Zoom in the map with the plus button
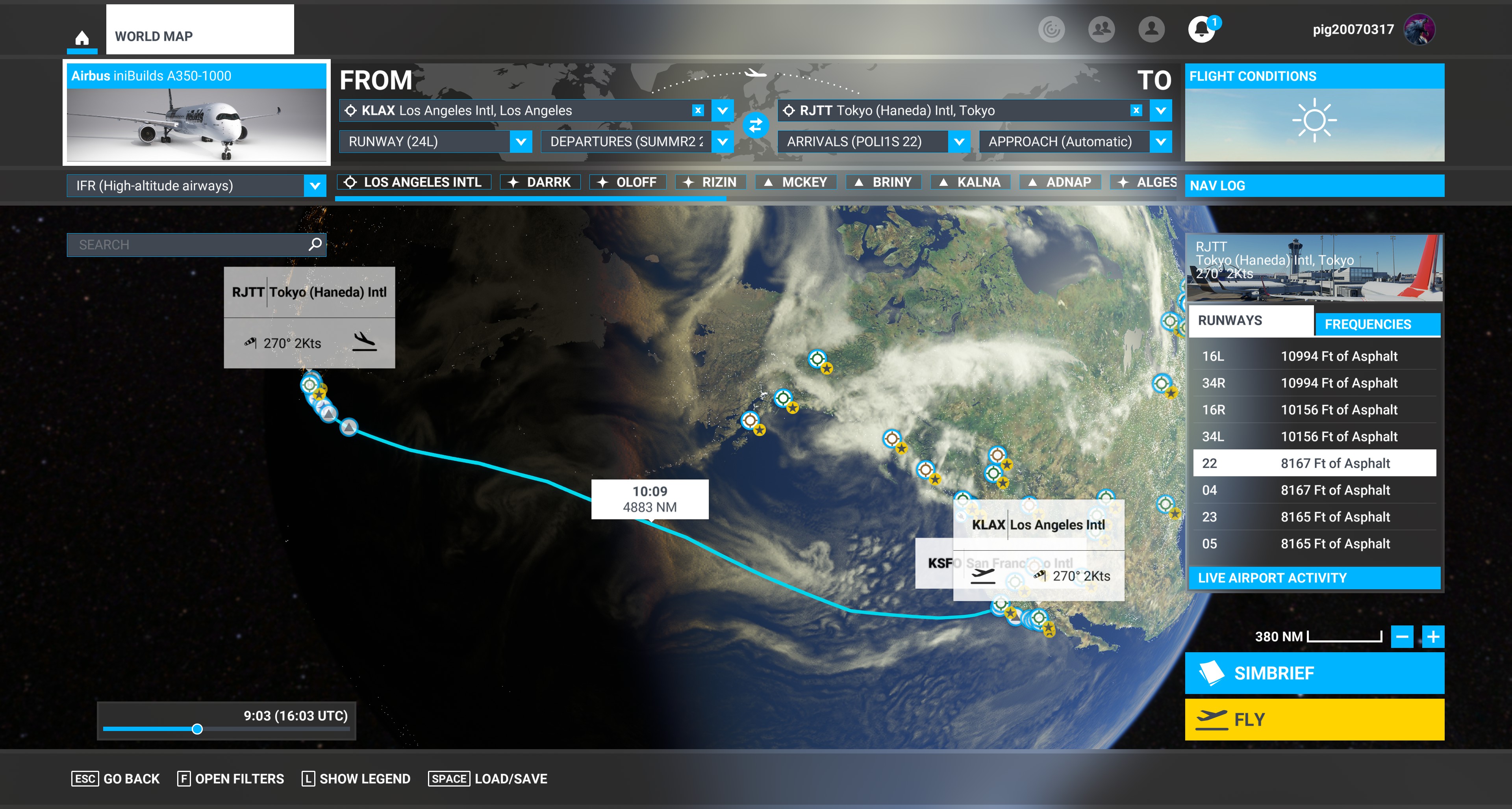Screen dimensions: 1512x809 1433,636
